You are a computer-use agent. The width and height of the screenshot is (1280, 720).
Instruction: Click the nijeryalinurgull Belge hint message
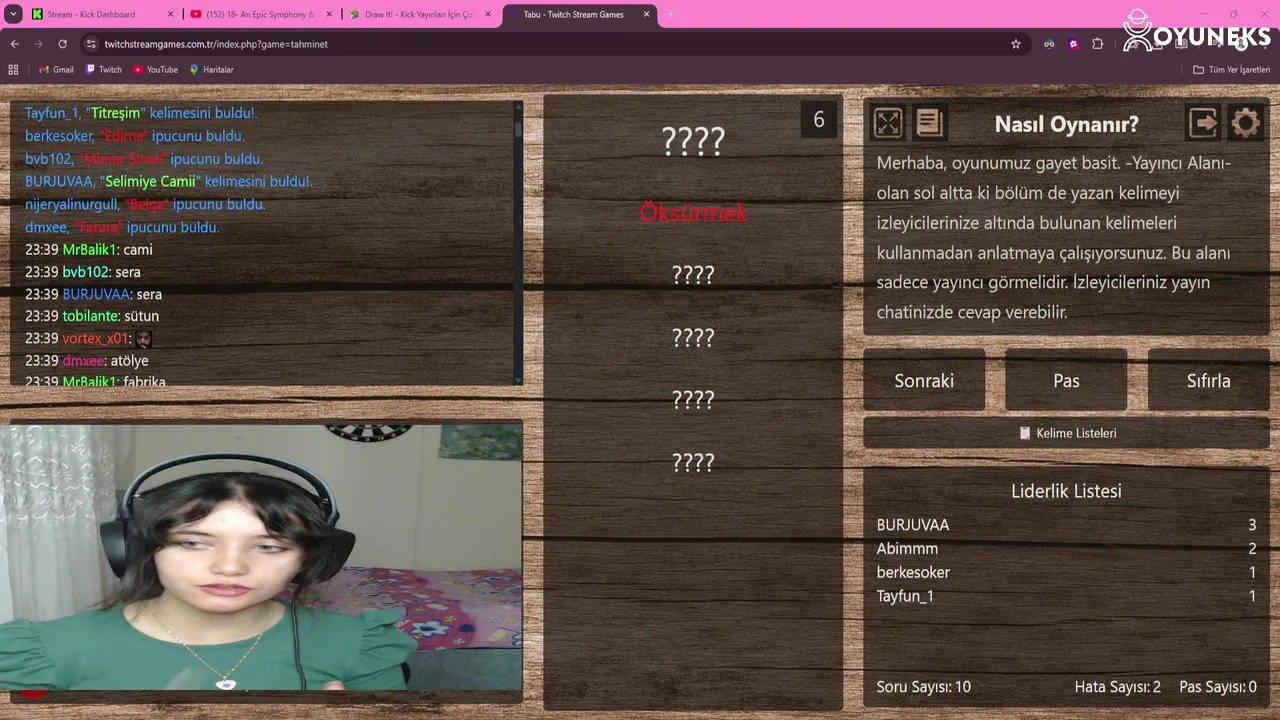145,204
